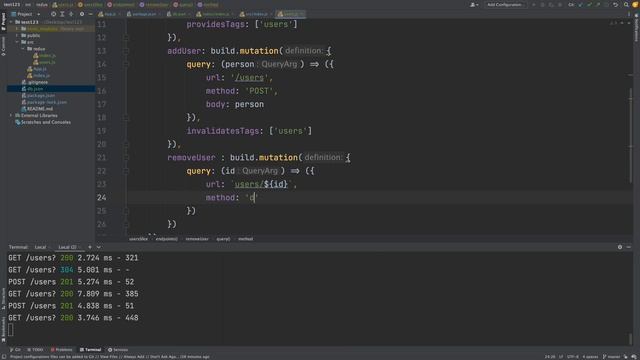
Task: Add a new terminal session with plus icon
Action: pyautogui.click(x=90, y=247)
